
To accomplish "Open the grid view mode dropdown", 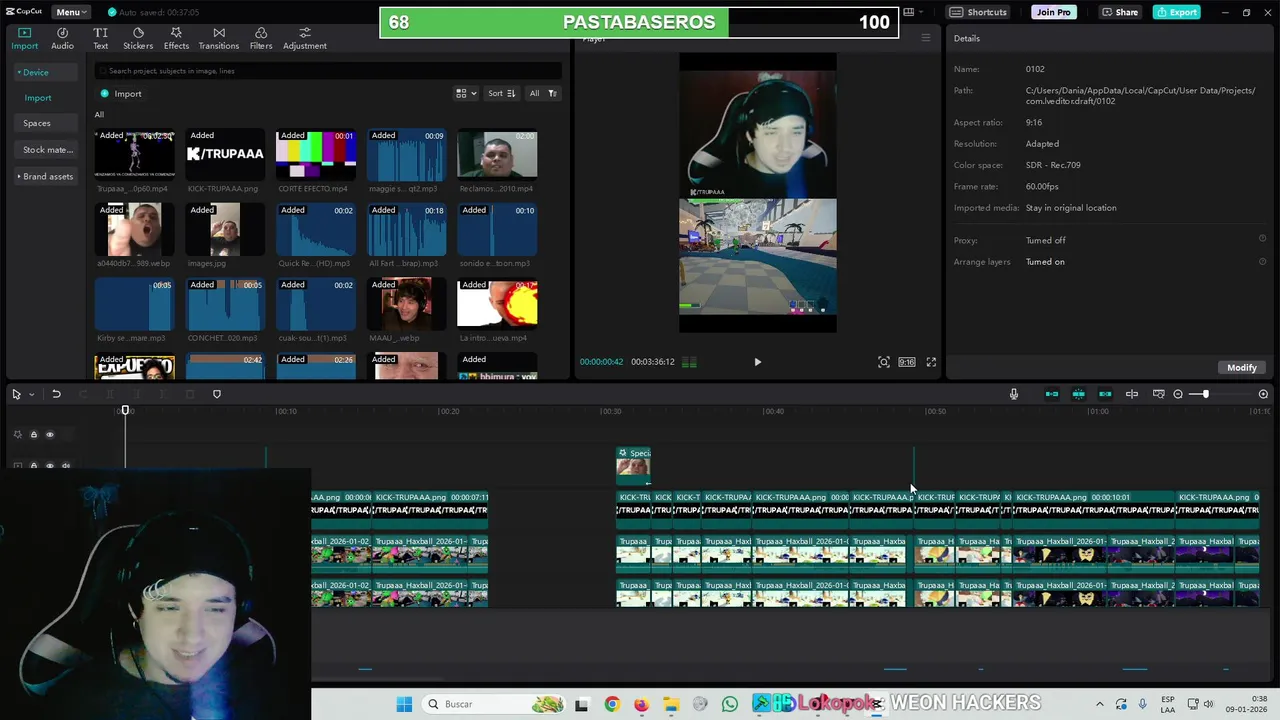I will (466, 93).
